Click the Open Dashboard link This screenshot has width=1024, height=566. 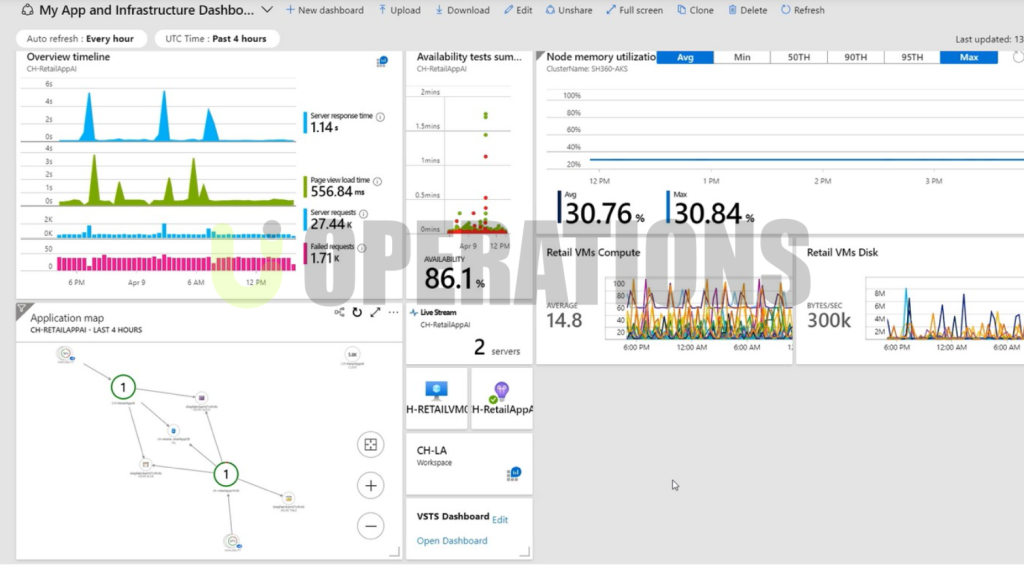pos(452,541)
